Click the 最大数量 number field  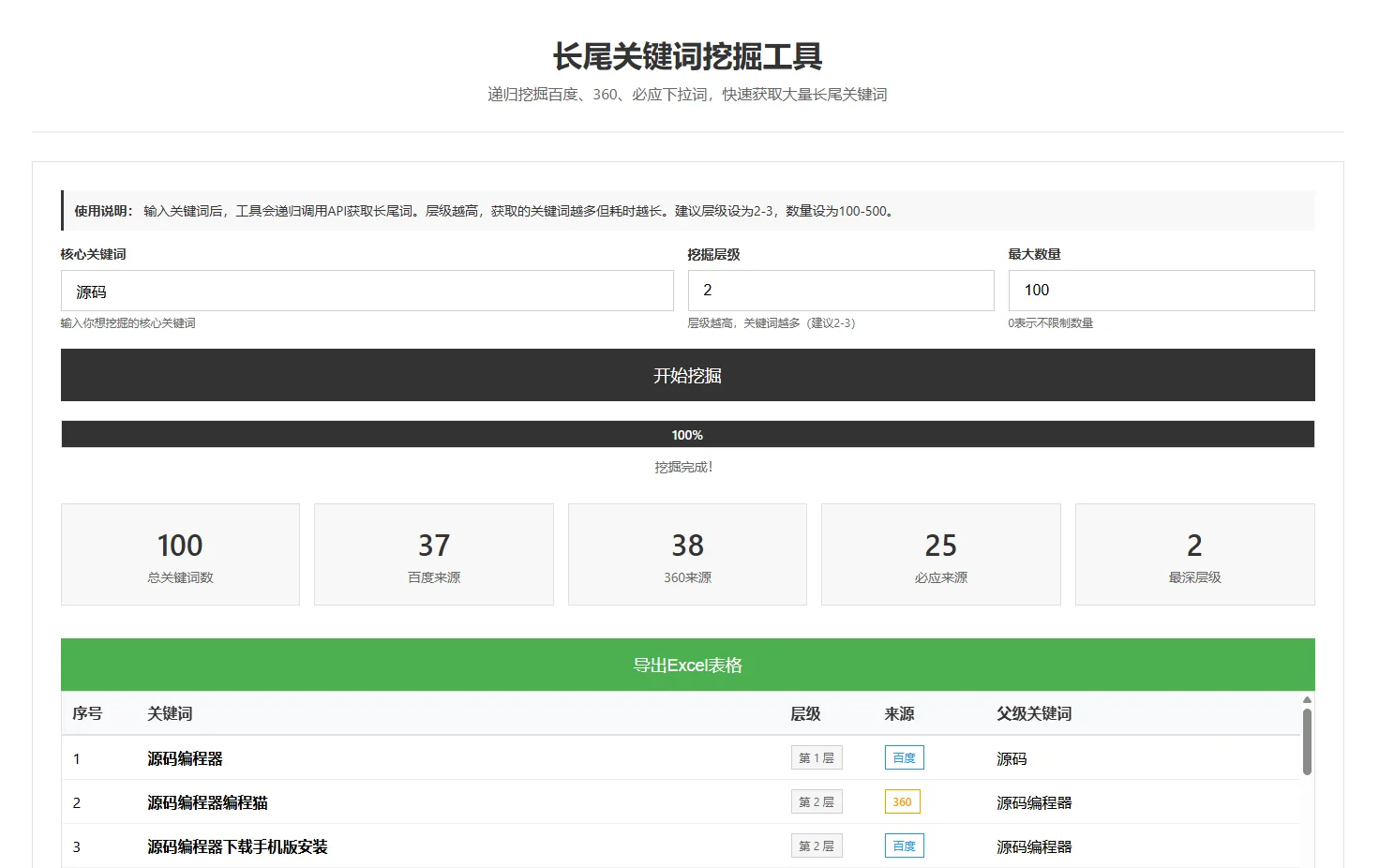1161,291
